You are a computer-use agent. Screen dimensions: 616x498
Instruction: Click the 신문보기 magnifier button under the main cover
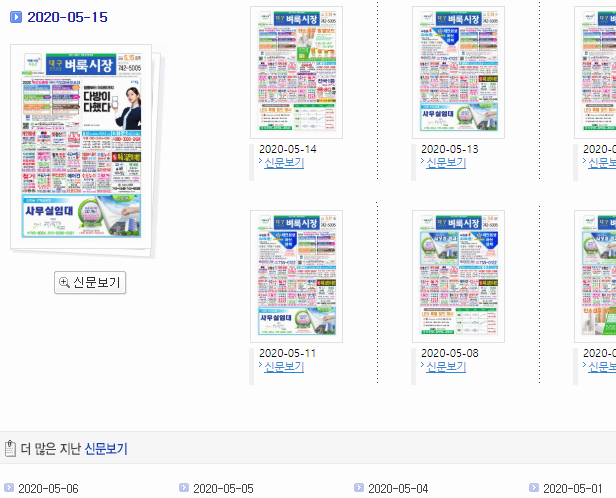click(90, 282)
